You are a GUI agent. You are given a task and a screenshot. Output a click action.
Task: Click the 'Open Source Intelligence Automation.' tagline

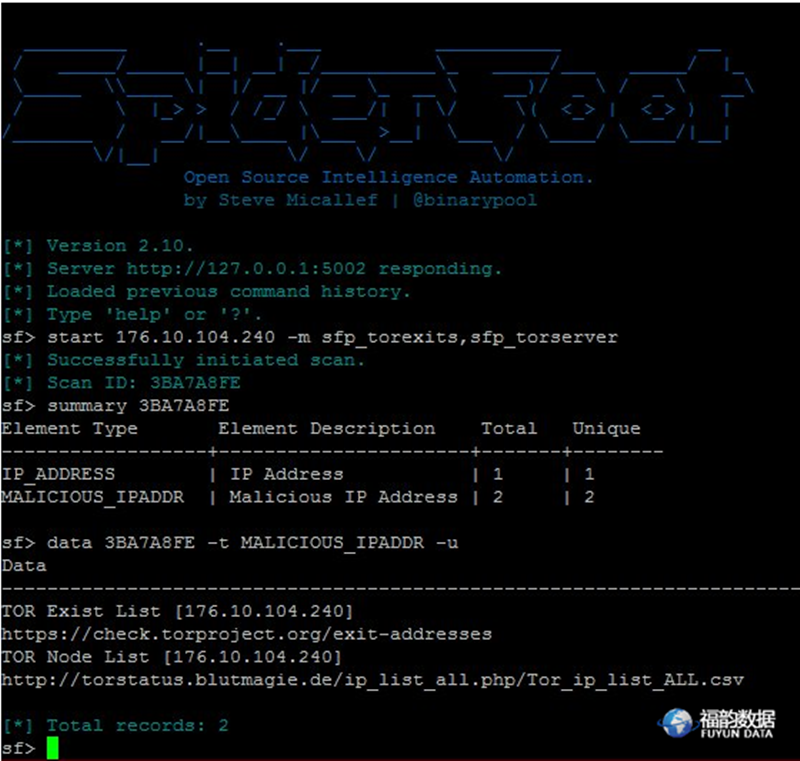[x=388, y=177]
